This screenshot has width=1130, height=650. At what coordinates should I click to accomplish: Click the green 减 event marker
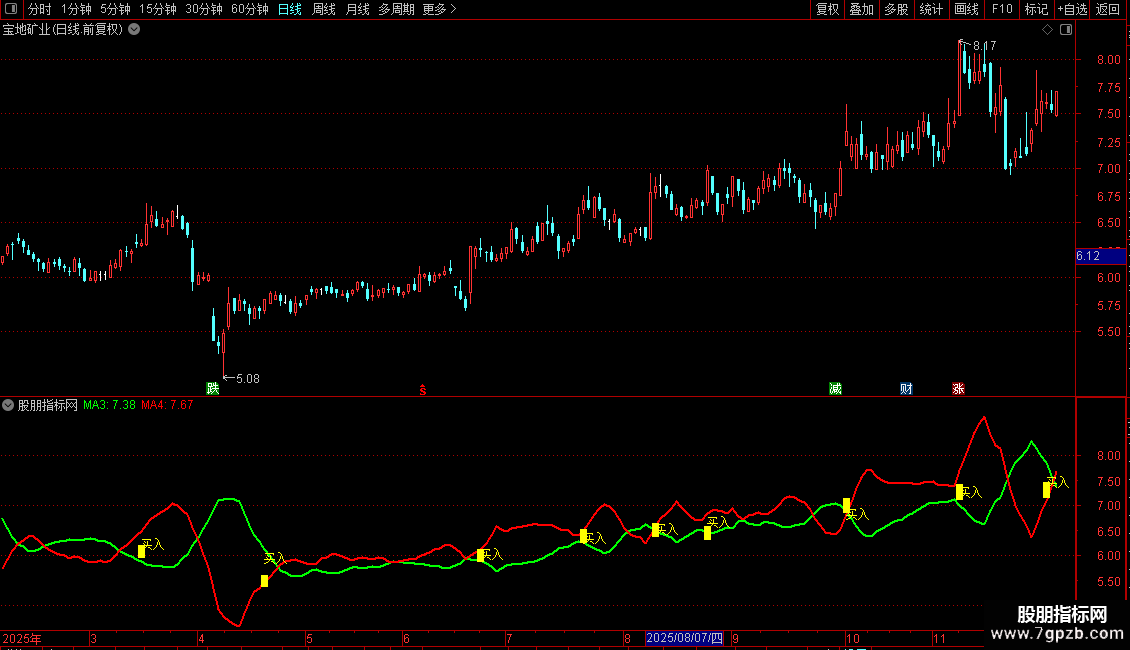pyautogui.click(x=835, y=388)
